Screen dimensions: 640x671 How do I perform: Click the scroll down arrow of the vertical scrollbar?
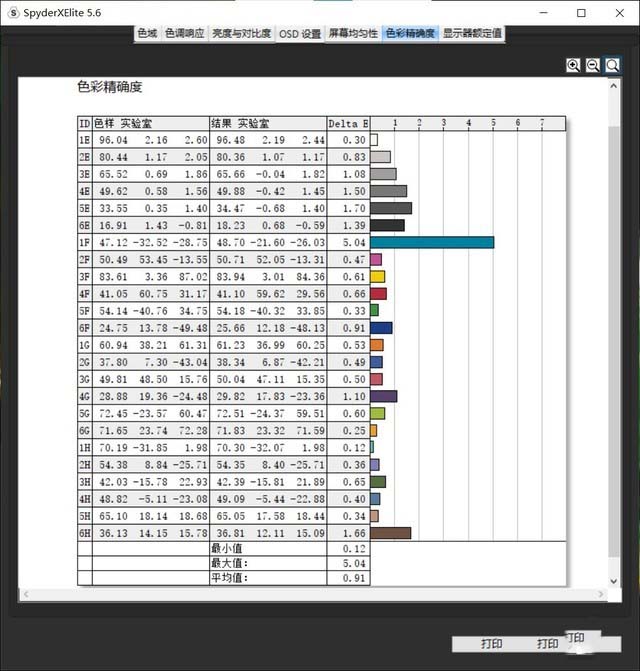click(x=613, y=581)
